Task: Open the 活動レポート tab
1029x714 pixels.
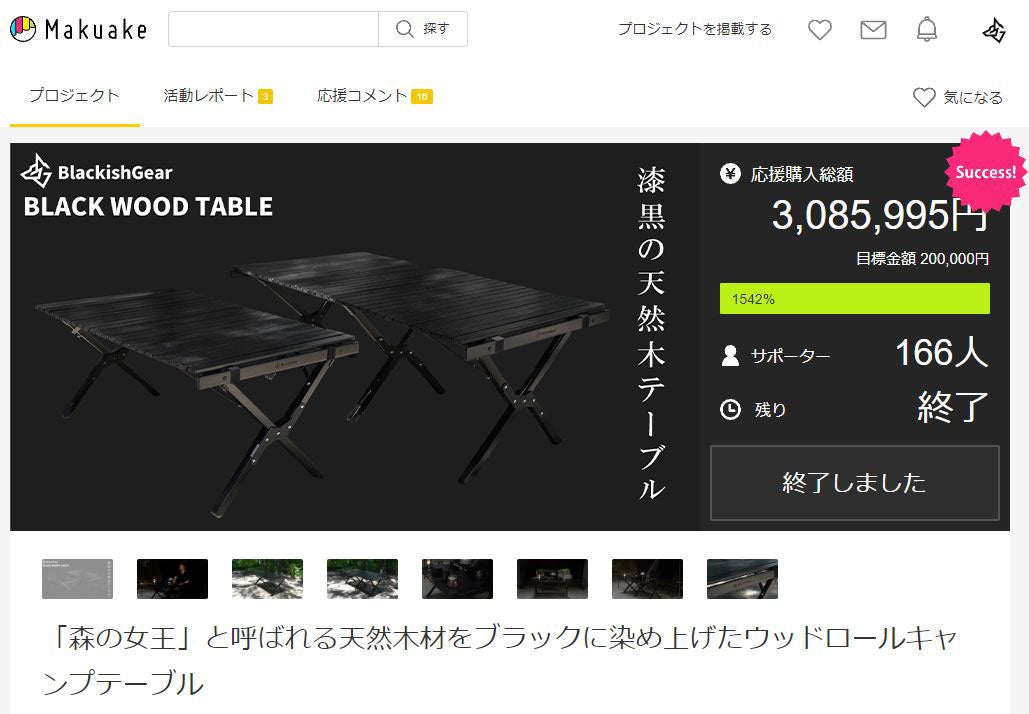Action: coord(217,96)
